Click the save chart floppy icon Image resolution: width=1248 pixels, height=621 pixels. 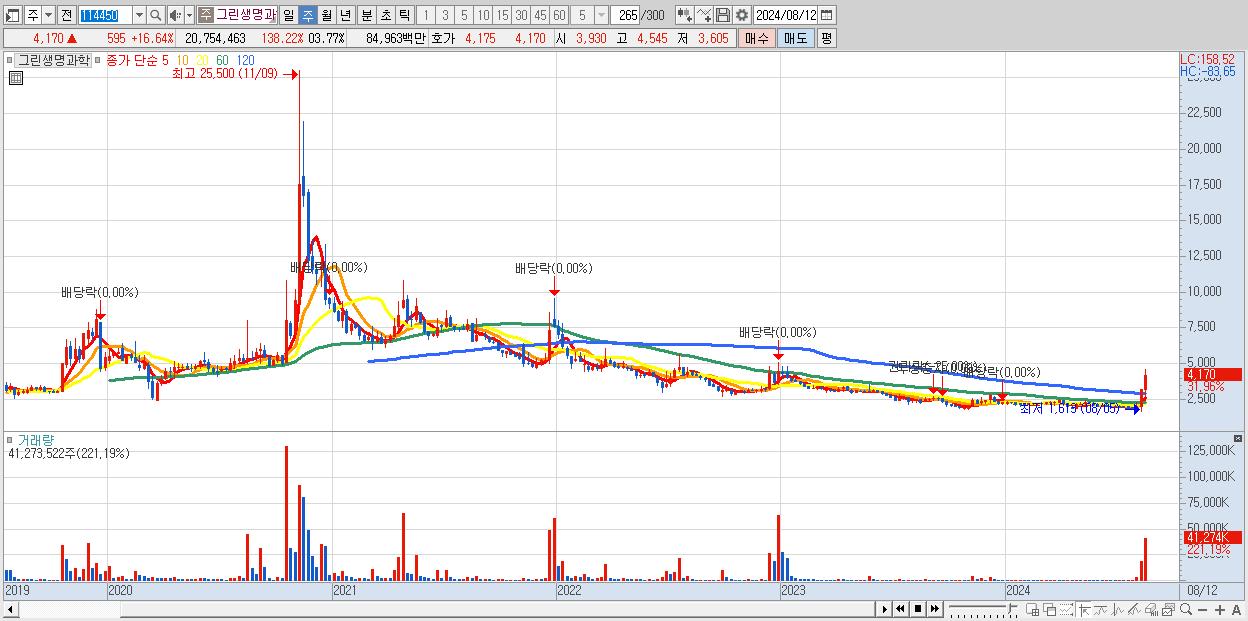pyautogui.click(x=723, y=15)
